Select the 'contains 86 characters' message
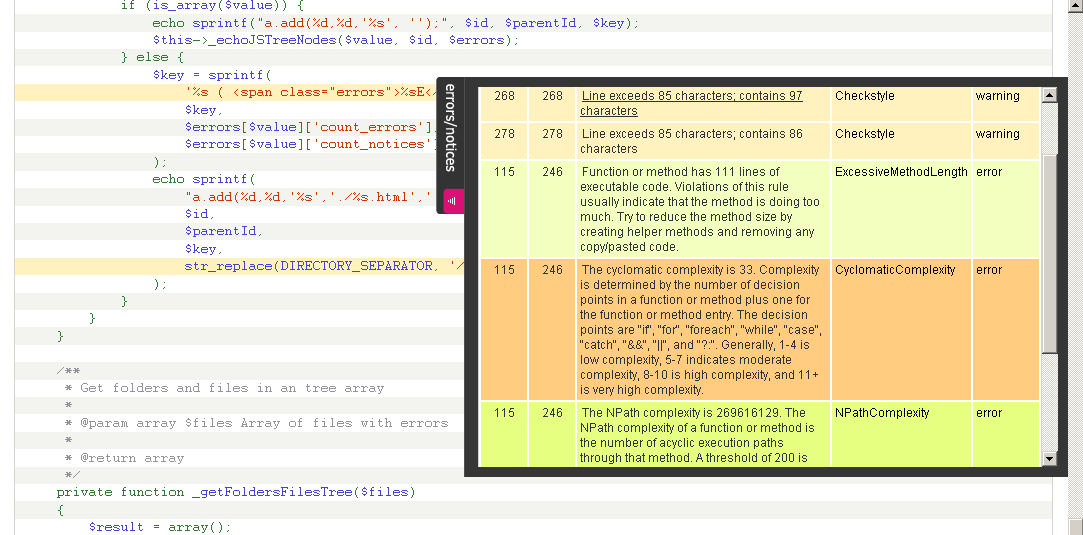Image resolution: width=1083 pixels, height=535 pixels. coord(691,142)
